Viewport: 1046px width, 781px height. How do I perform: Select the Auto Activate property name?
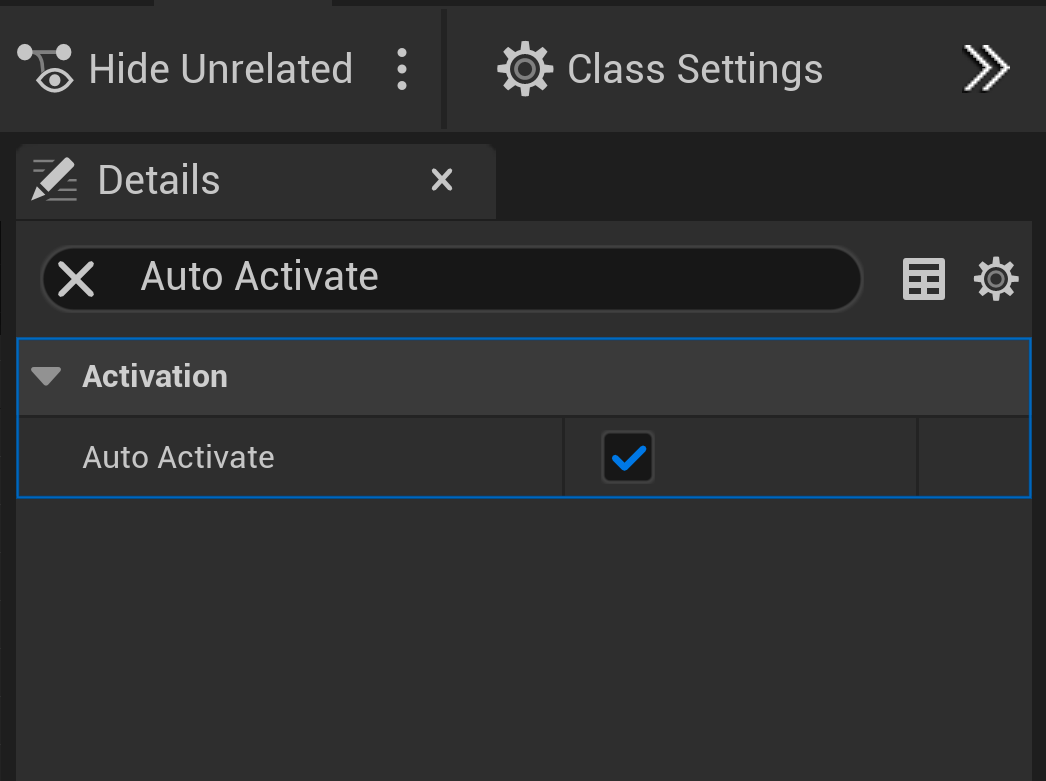click(178, 458)
